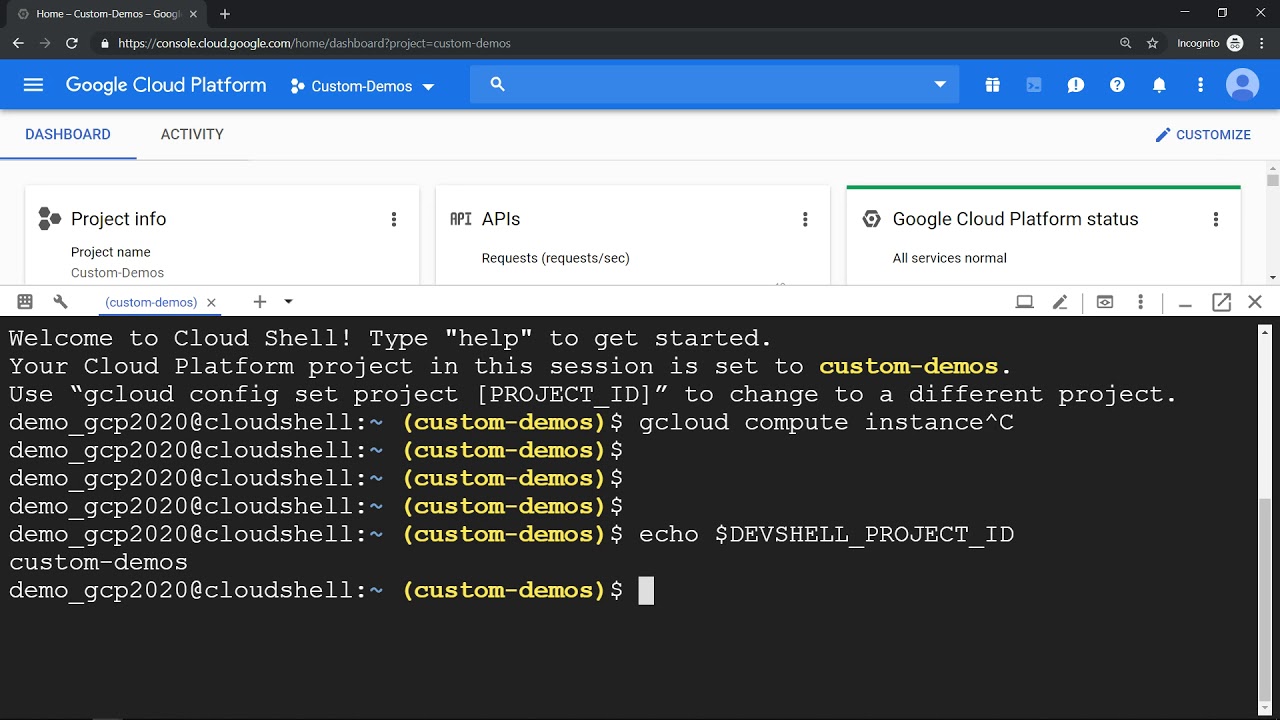Activate Cloud Shell icon in header
This screenshot has width=1280, height=720.
coord(1034,85)
